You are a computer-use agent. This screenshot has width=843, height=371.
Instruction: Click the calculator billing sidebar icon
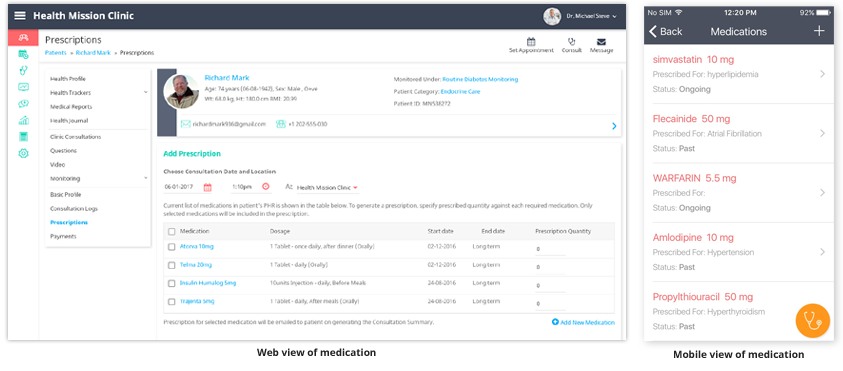click(x=23, y=137)
